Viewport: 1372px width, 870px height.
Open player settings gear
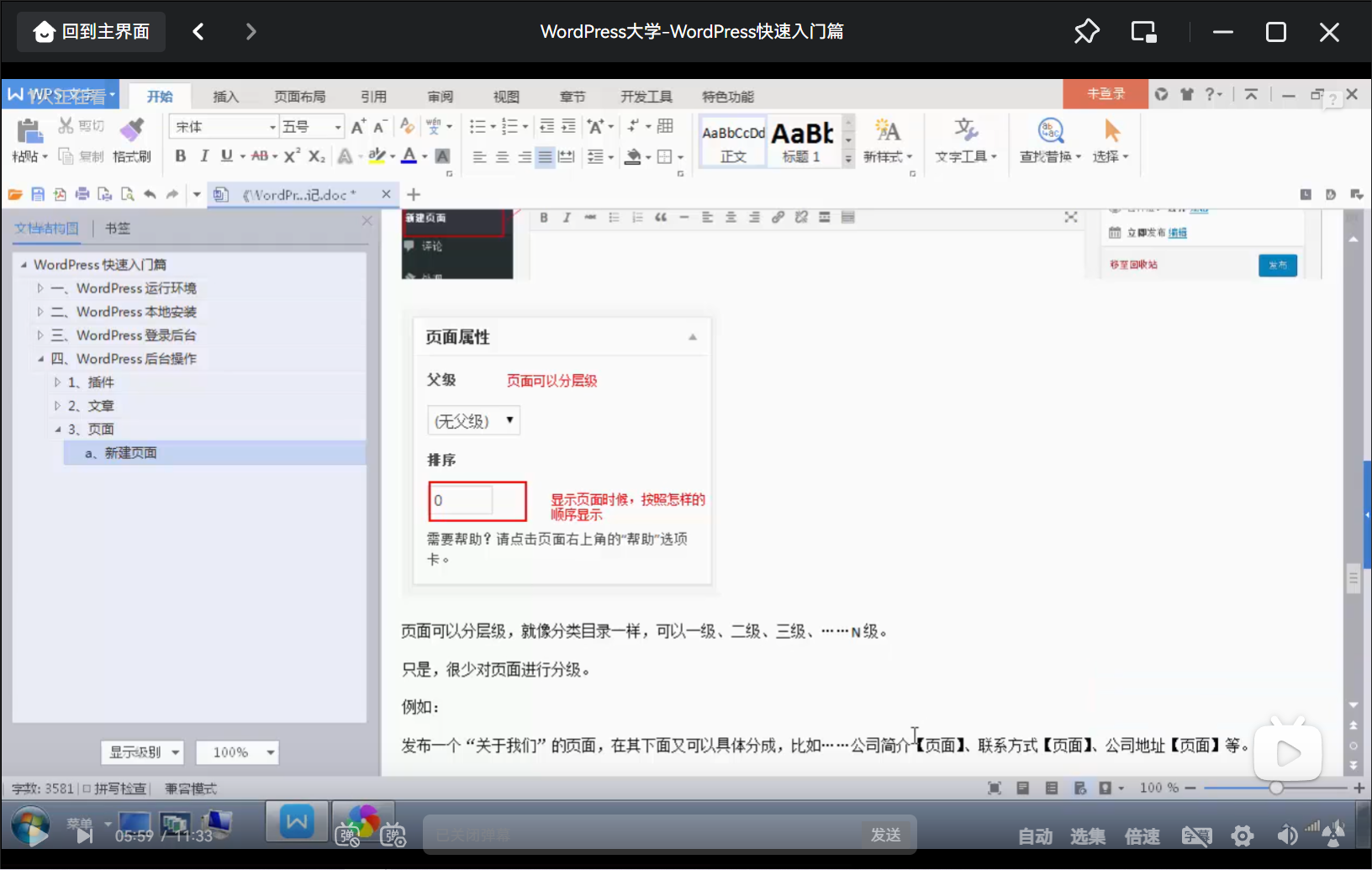coord(1243,836)
